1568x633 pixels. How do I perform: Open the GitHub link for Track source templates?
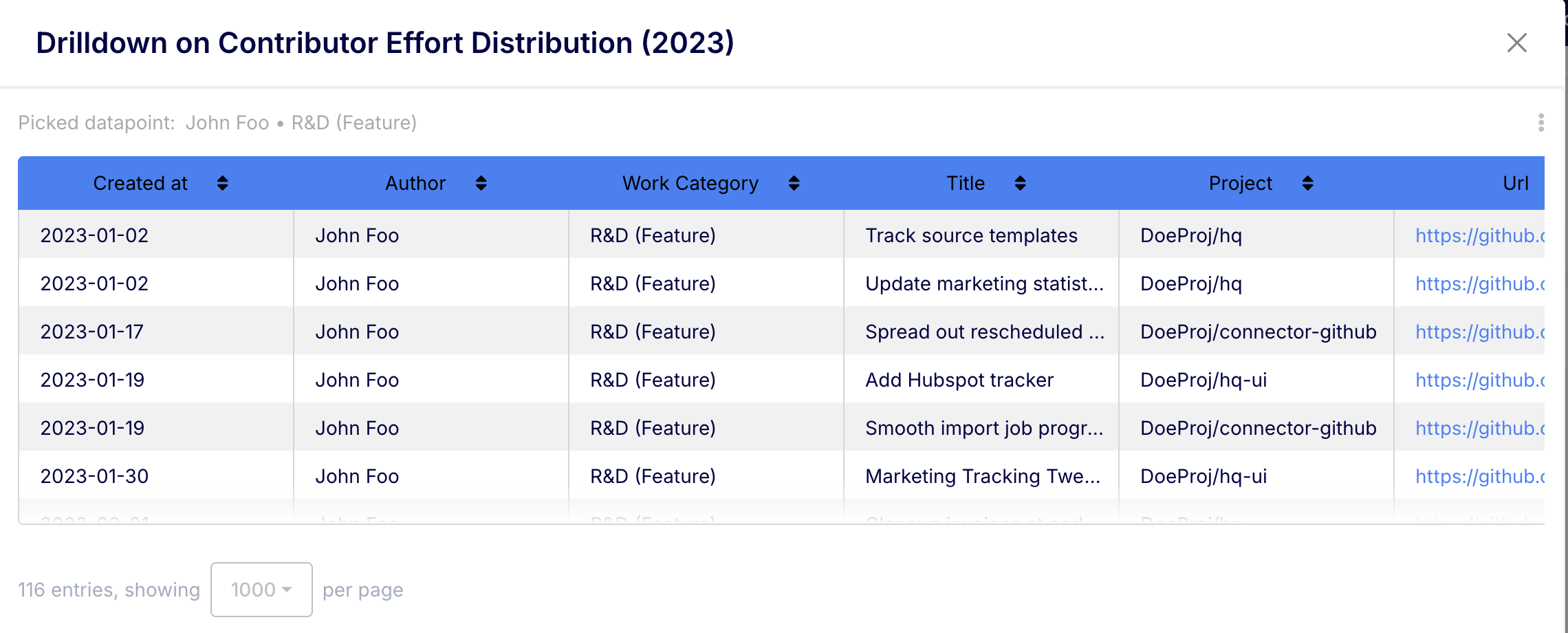click(x=1477, y=235)
